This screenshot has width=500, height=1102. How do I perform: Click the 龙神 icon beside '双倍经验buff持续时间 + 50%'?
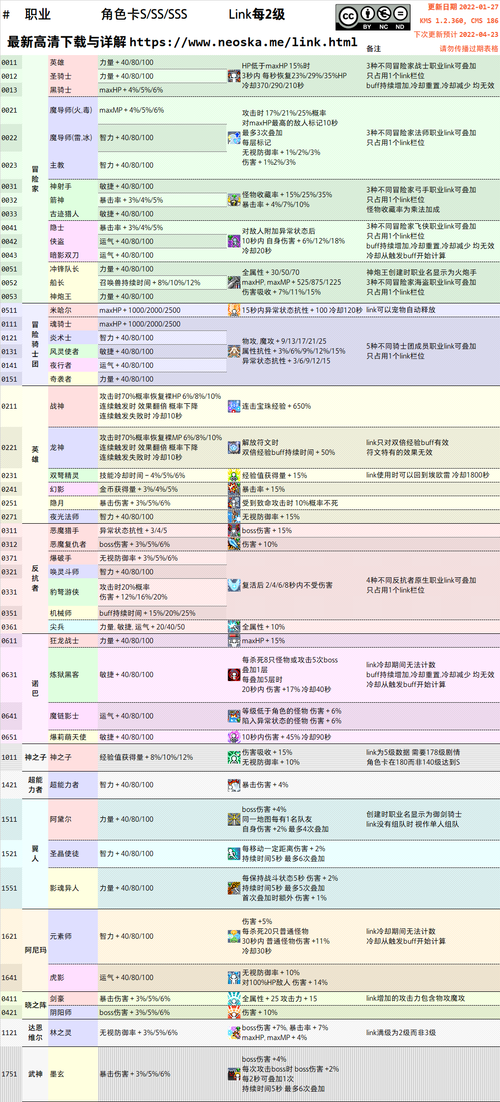click(x=233, y=448)
